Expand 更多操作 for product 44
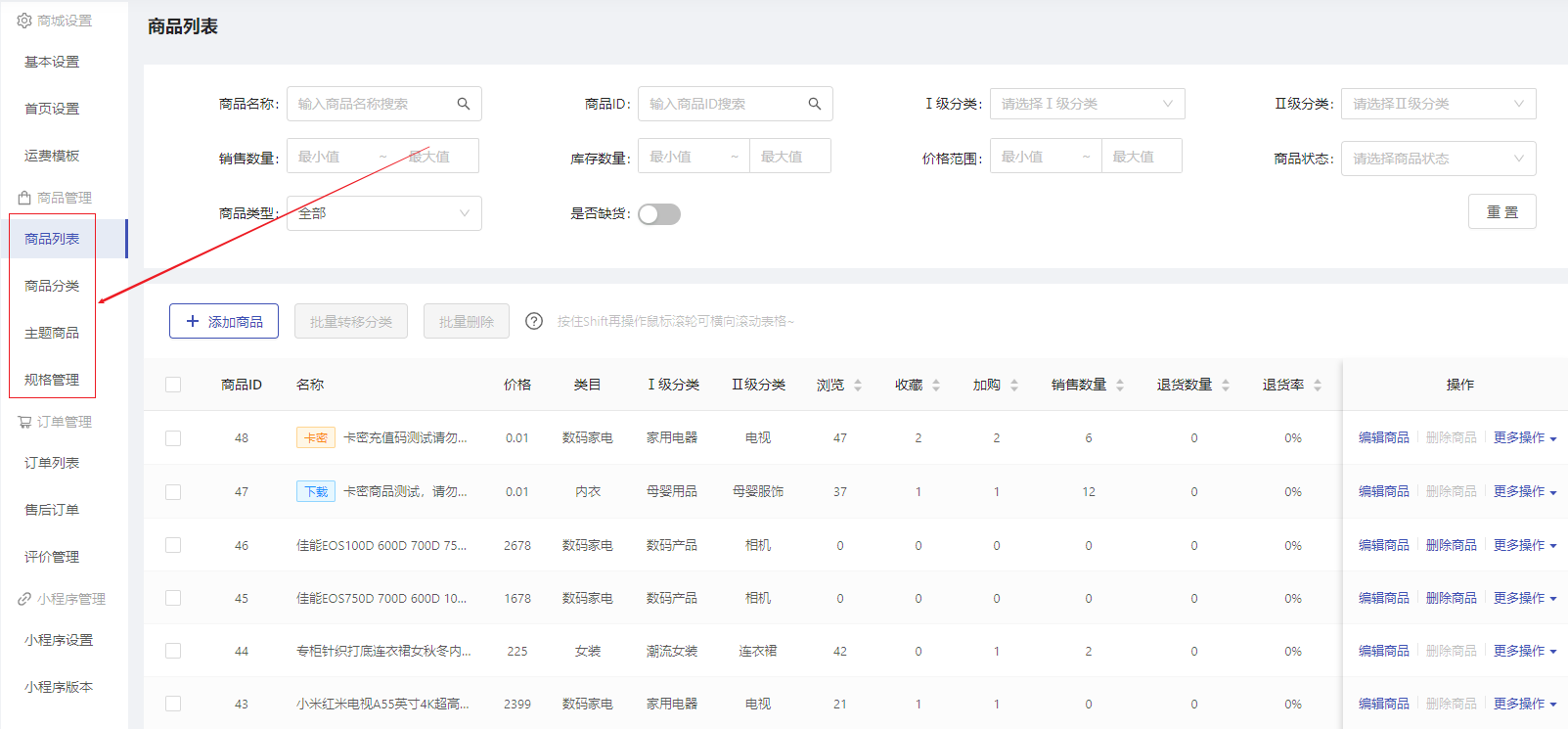The image size is (1568, 729). pyautogui.click(x=1525, y=651)
